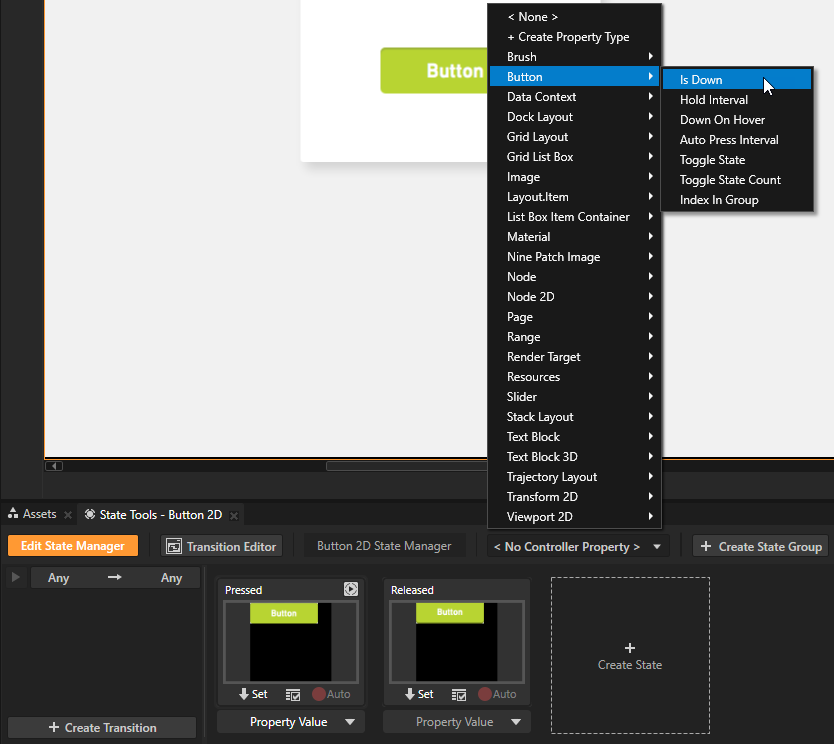Choose Is Down from Button submenu

pyautogui.click(x=701, y=80)
